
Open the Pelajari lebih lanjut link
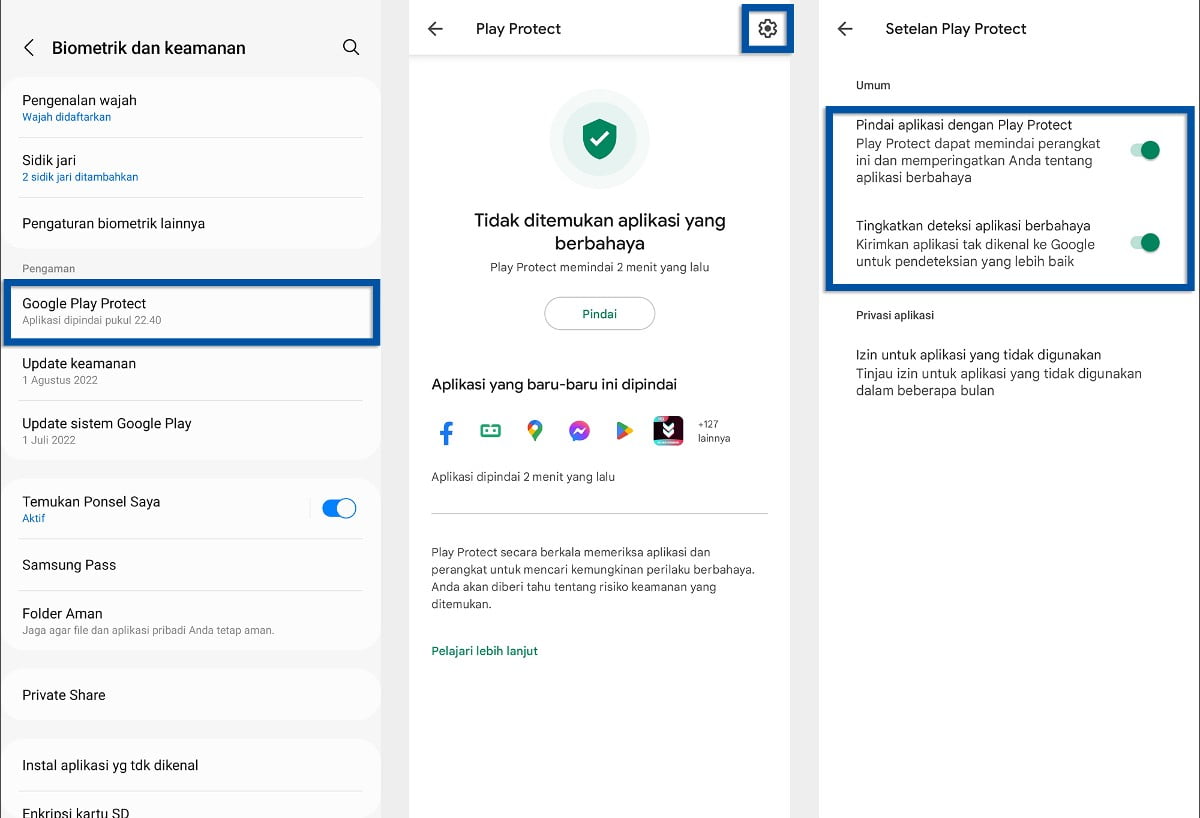pos(484,650)
